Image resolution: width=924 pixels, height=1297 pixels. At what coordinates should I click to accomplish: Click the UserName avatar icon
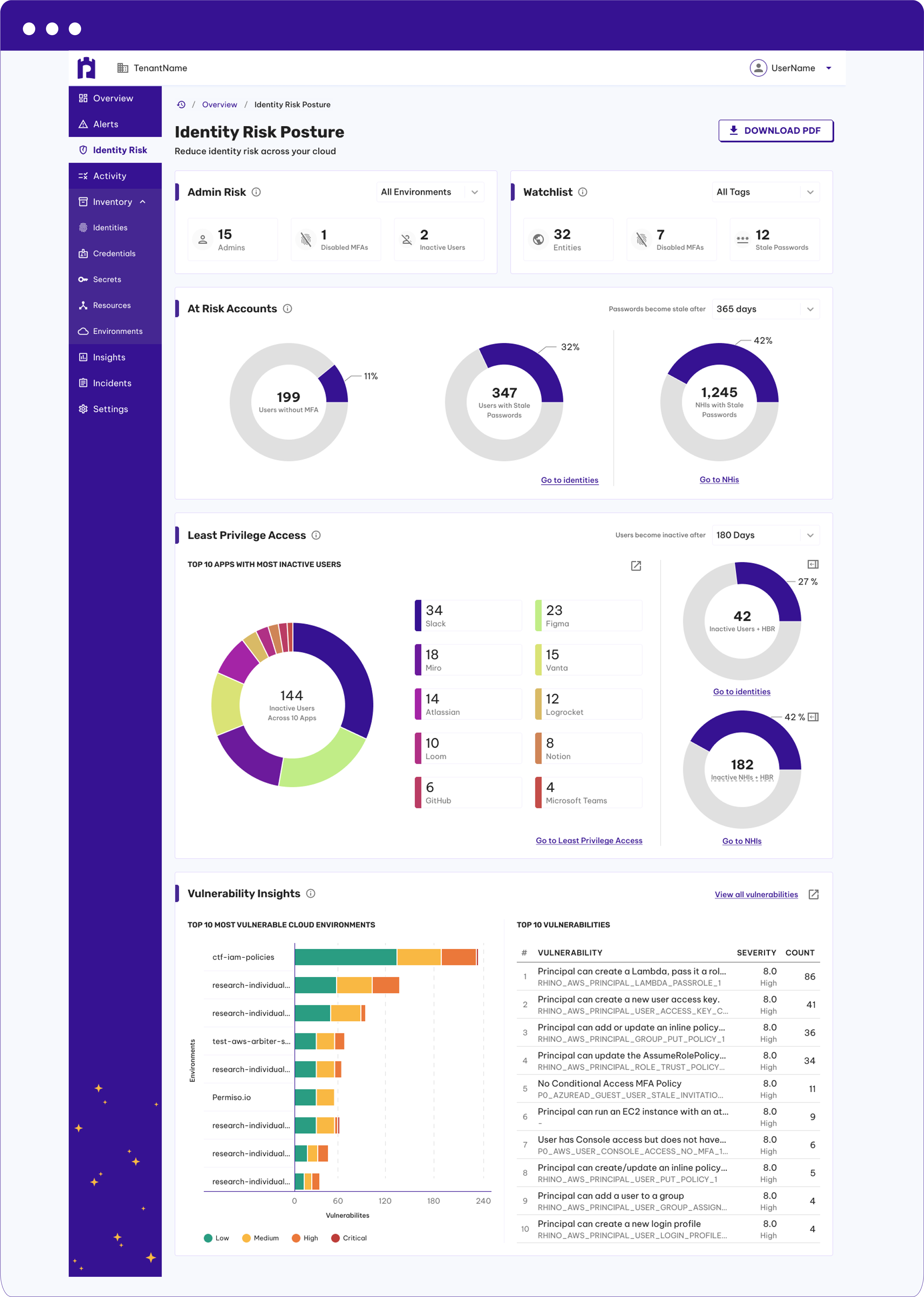pos(759,68)
